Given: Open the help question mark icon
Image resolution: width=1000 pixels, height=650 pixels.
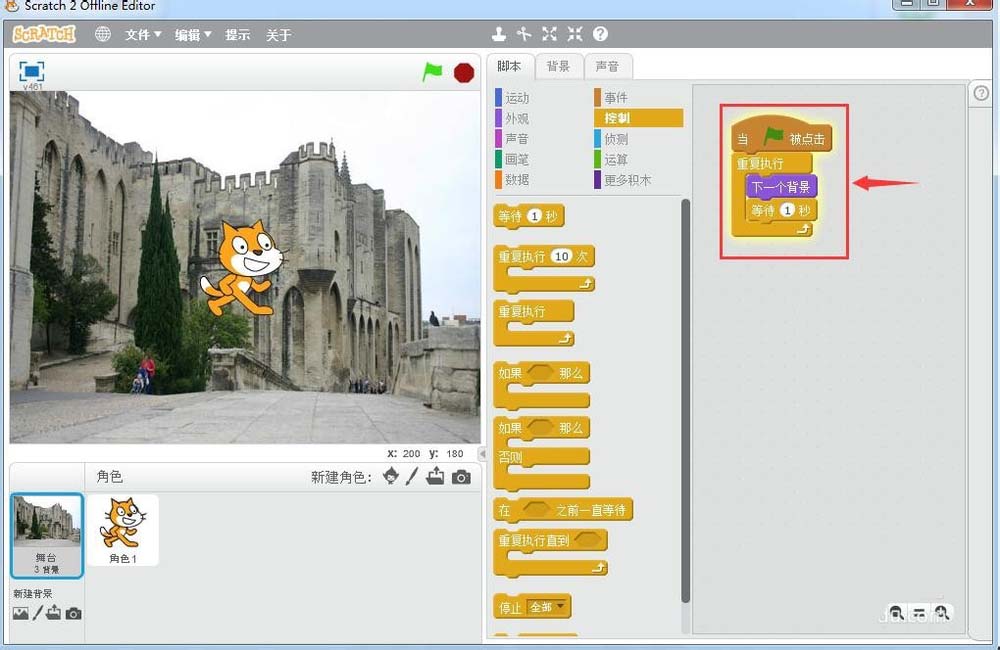Looking at the screenshot, I should (x=600, y=33).
